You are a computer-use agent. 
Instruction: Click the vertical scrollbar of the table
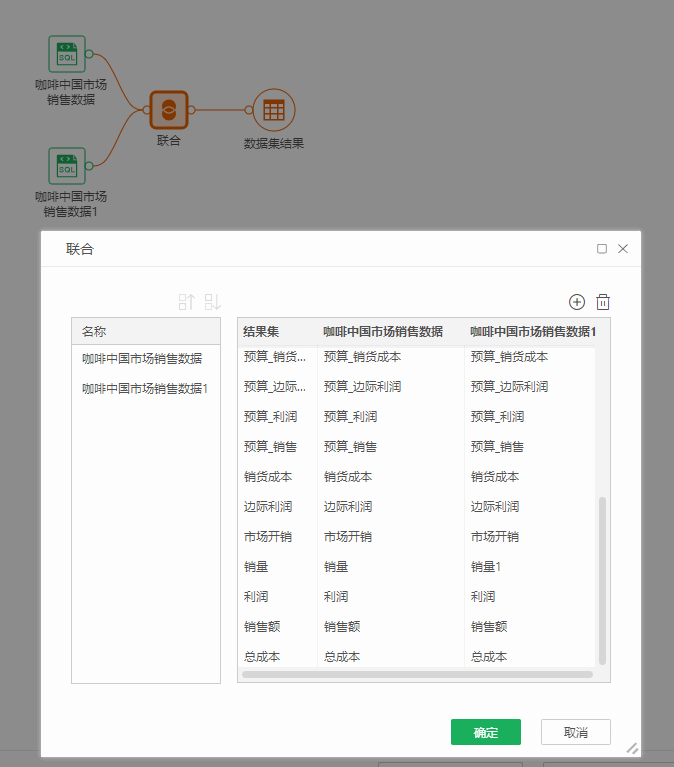pos(602,580)
